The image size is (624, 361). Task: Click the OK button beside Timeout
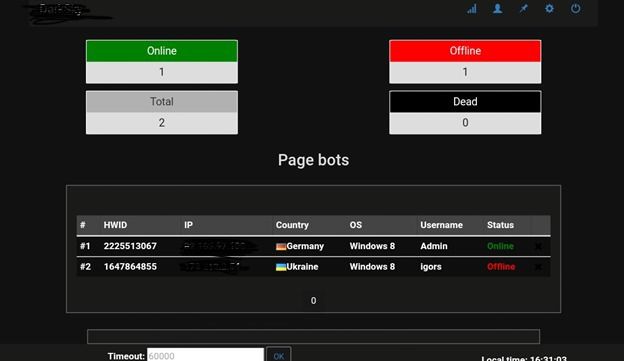[x=279, y=355]
